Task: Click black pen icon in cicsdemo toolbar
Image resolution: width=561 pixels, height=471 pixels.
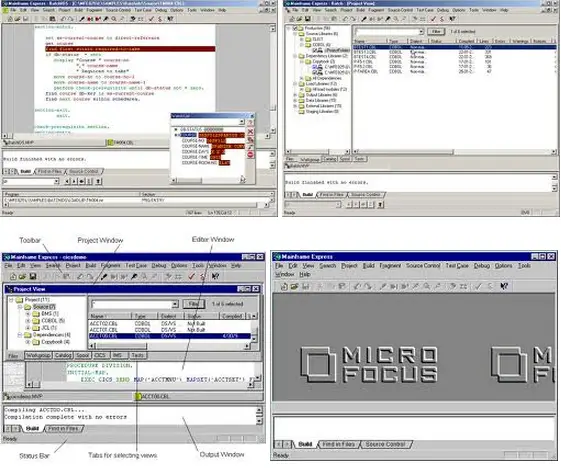Action: click(104, 276)
